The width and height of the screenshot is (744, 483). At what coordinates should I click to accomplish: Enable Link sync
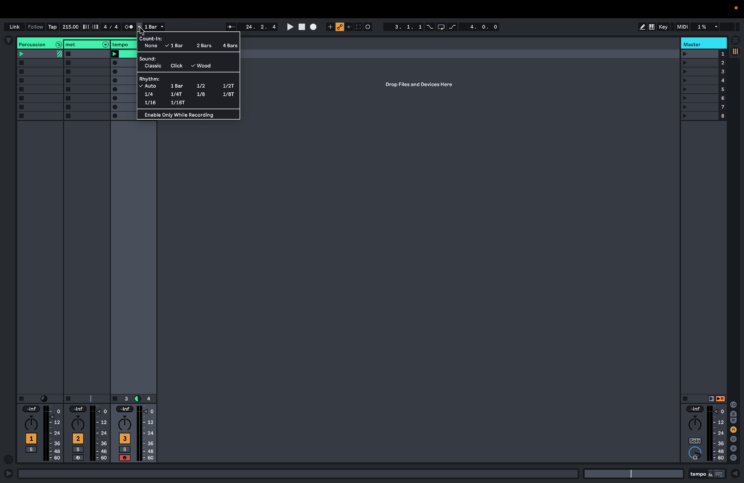(15, 27)
